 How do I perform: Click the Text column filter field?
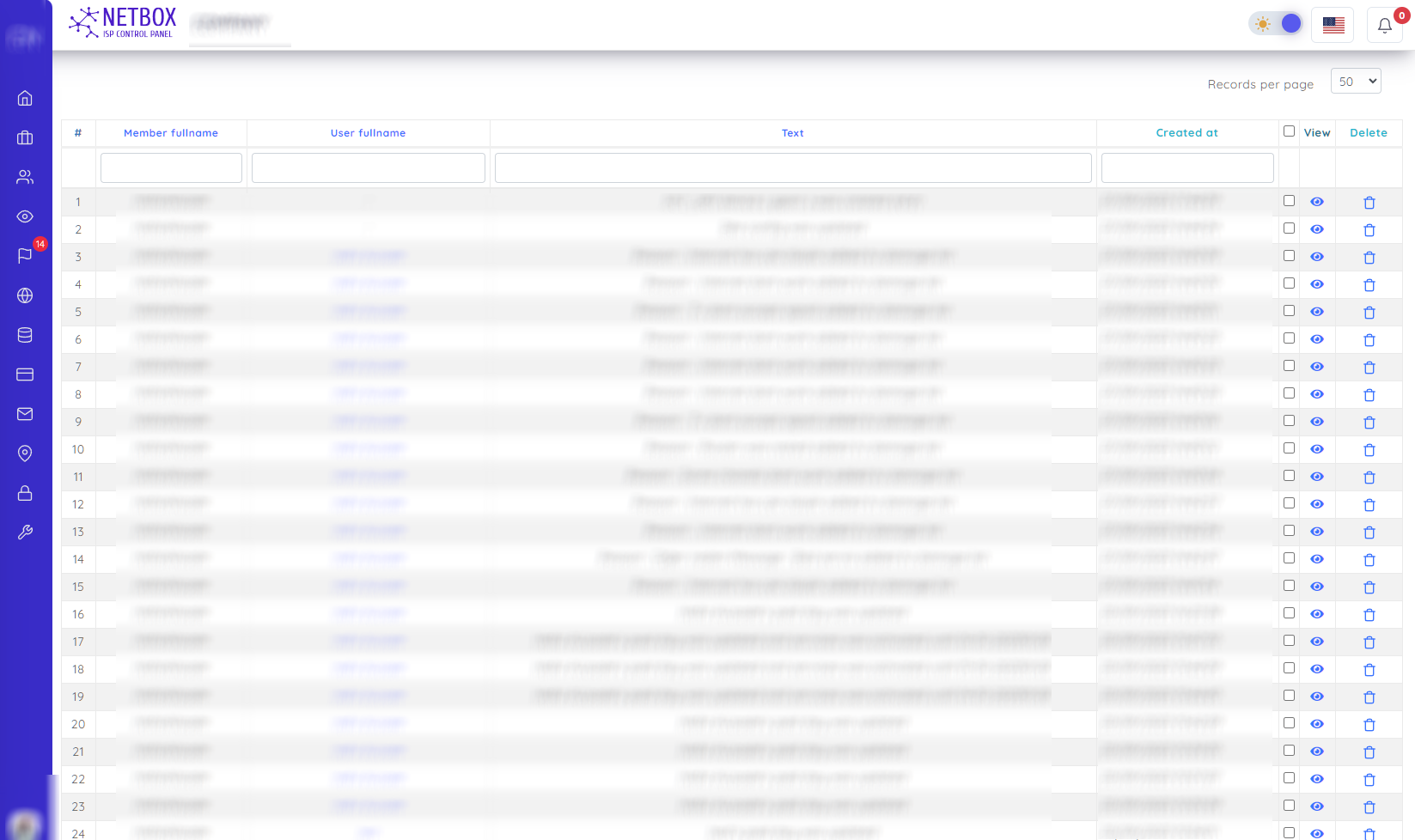pyautogui.click(x=793, y=167)
